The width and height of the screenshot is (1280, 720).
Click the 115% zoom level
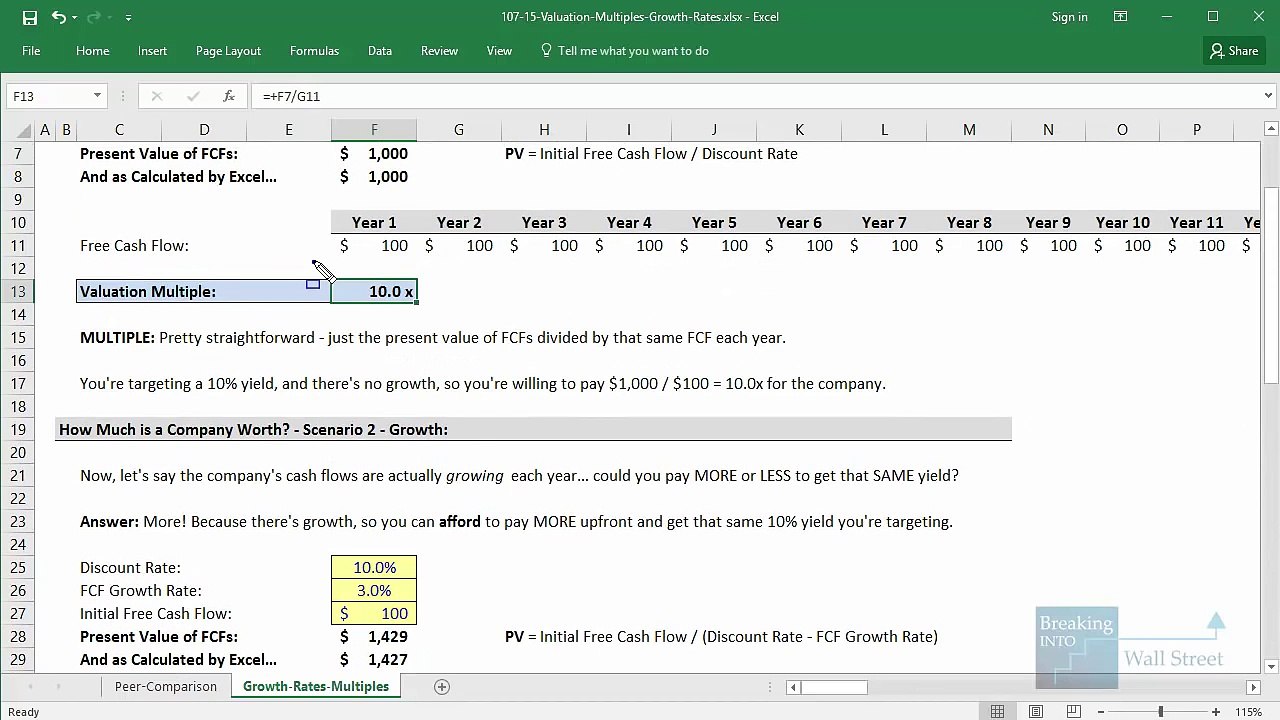(x=1249, y=712)
